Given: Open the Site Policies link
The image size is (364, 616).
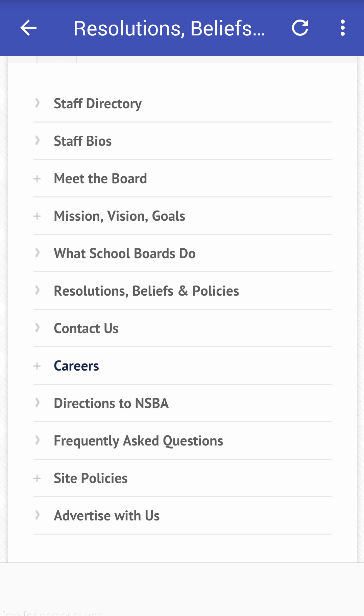Looking at the screenshot, I should pyautogui.click(x=90, y=478).
